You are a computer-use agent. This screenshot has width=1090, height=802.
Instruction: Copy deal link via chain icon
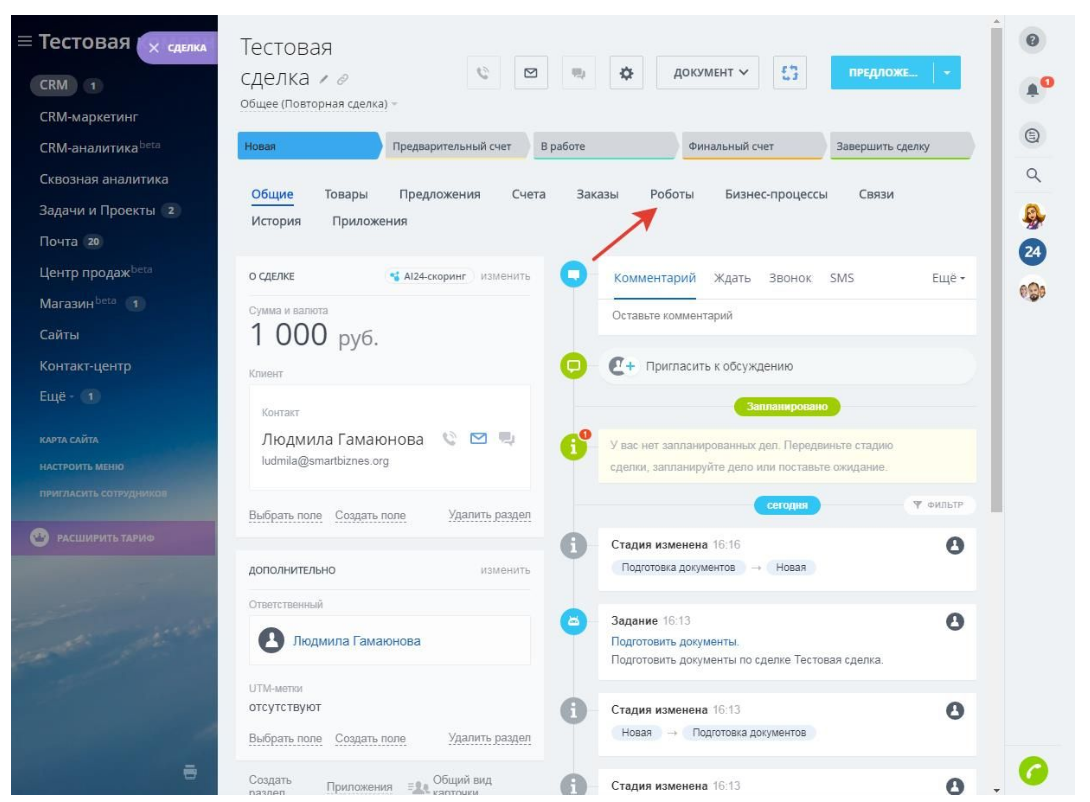click(x=343, y=80)
